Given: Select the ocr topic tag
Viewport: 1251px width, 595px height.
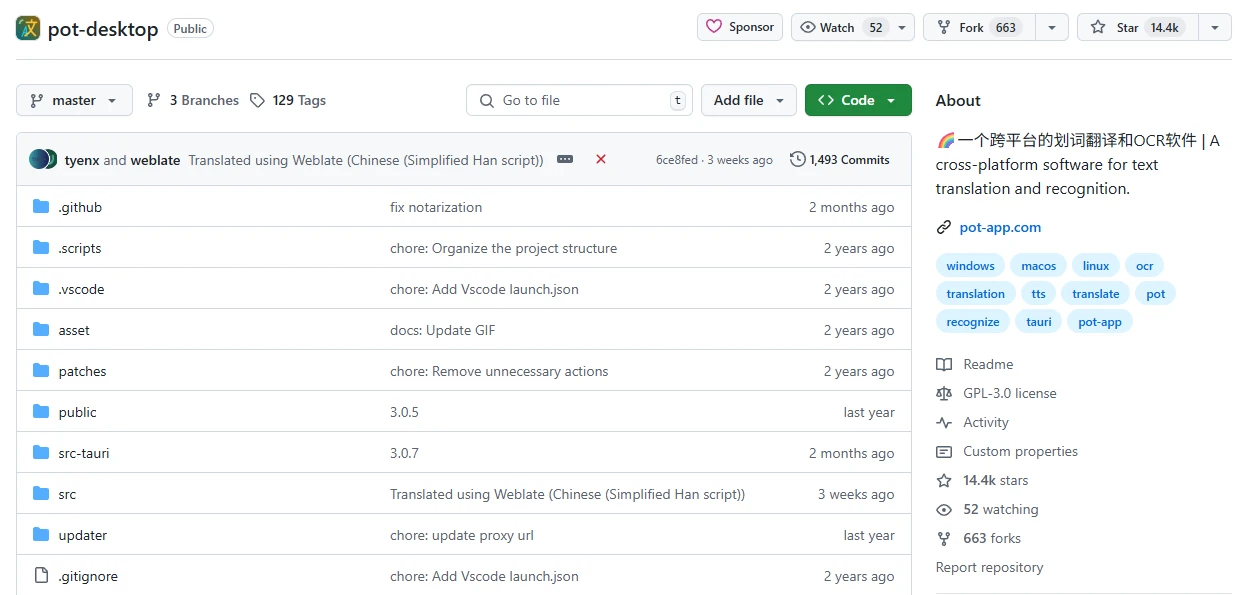Looking at the screenshot, I should click(x=1145, y=266).
